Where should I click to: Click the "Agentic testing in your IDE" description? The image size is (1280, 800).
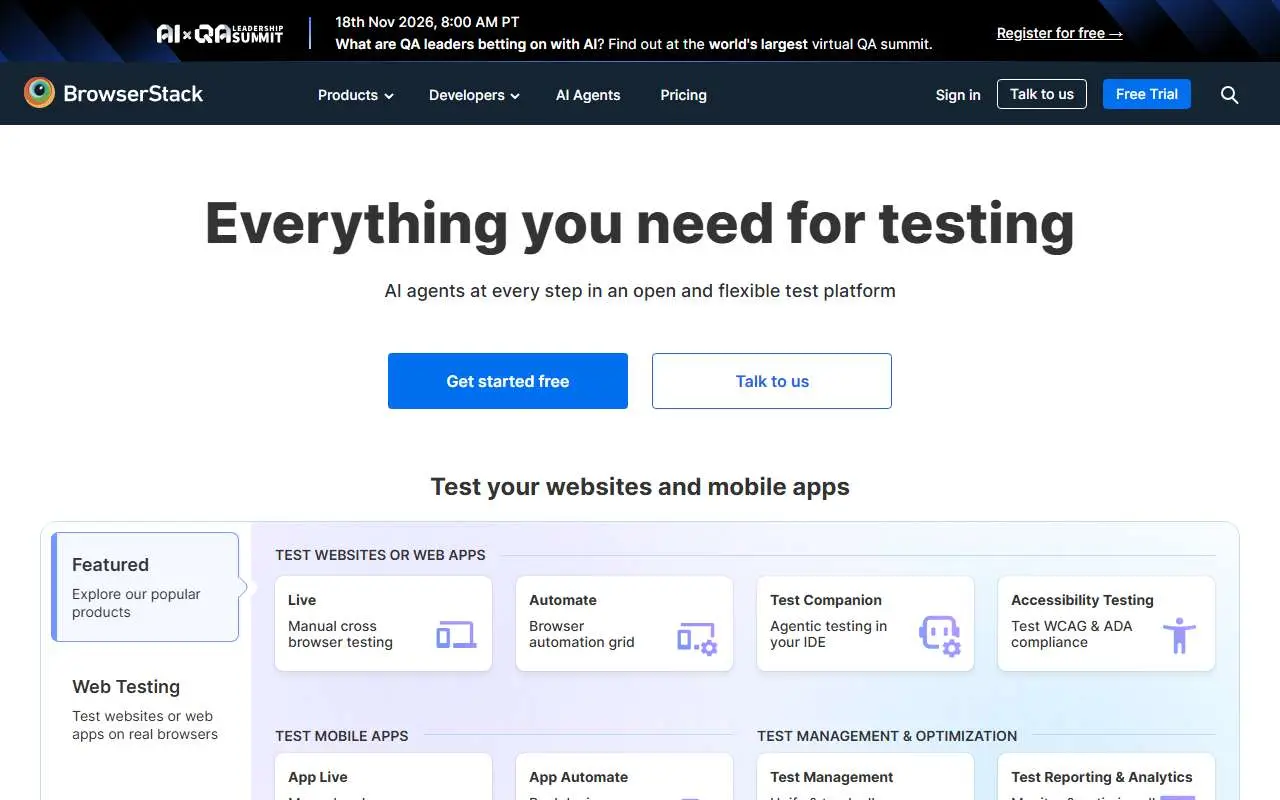point(828,634)
